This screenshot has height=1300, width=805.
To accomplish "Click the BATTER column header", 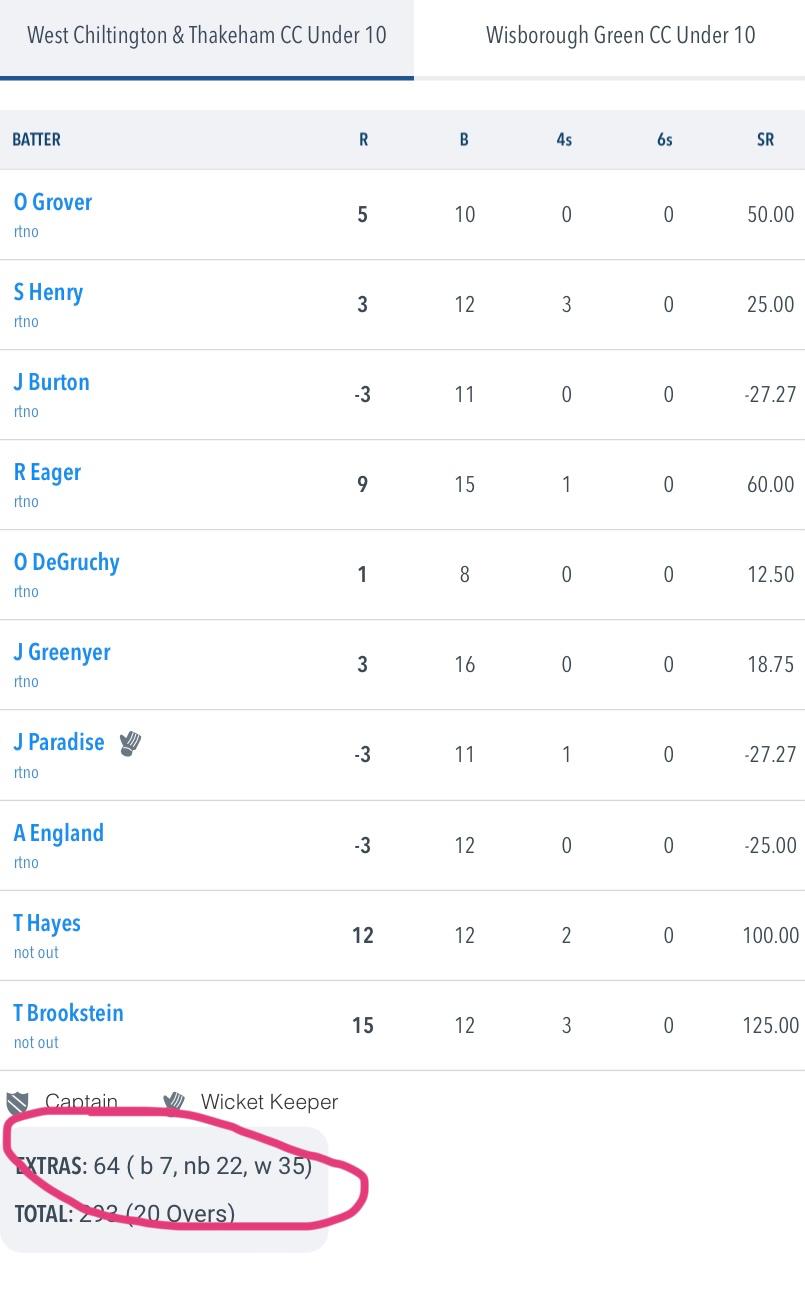I will [37, 140].
